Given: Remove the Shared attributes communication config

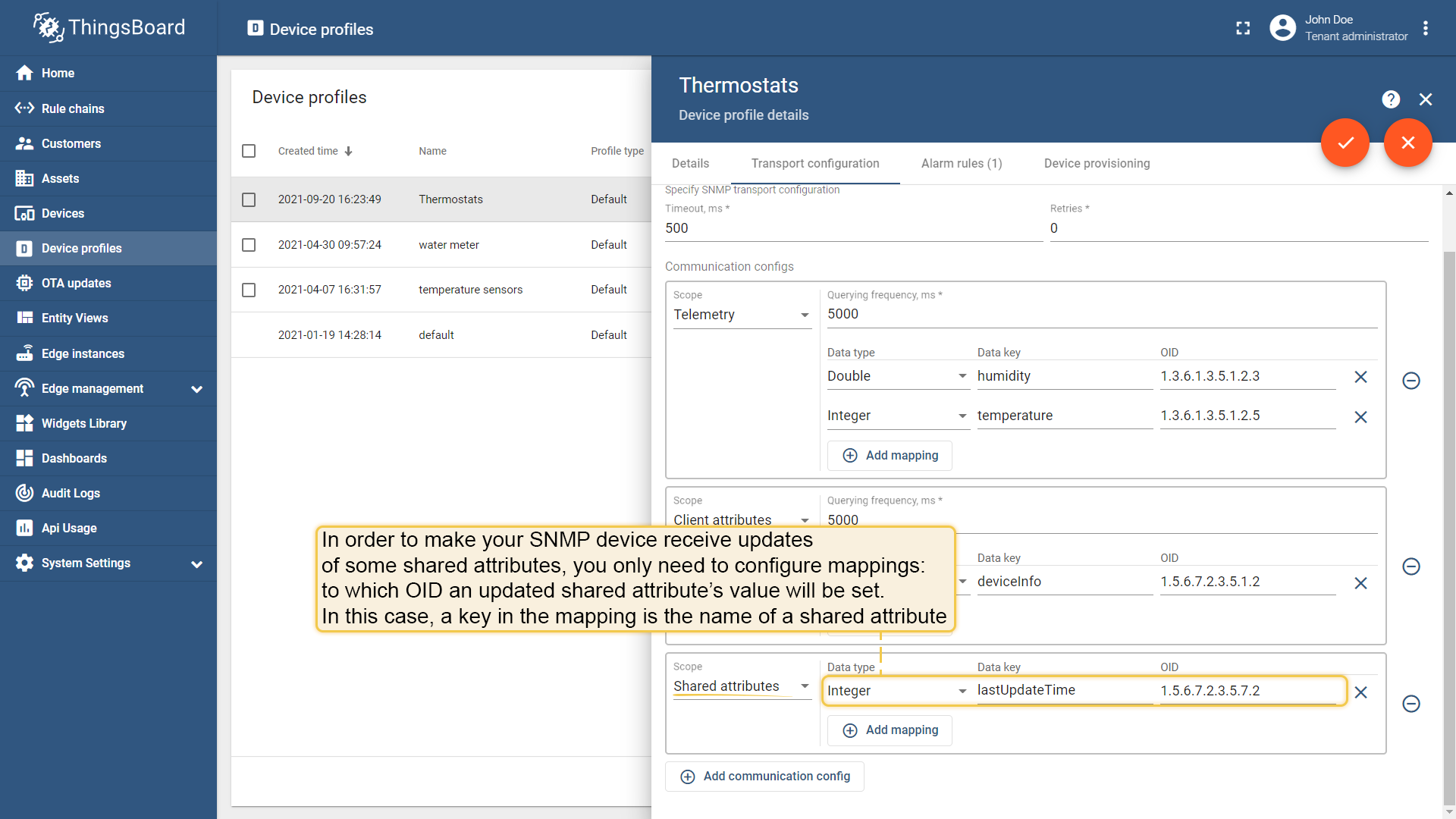Looking at the screenshot, I should (1410, 704).
